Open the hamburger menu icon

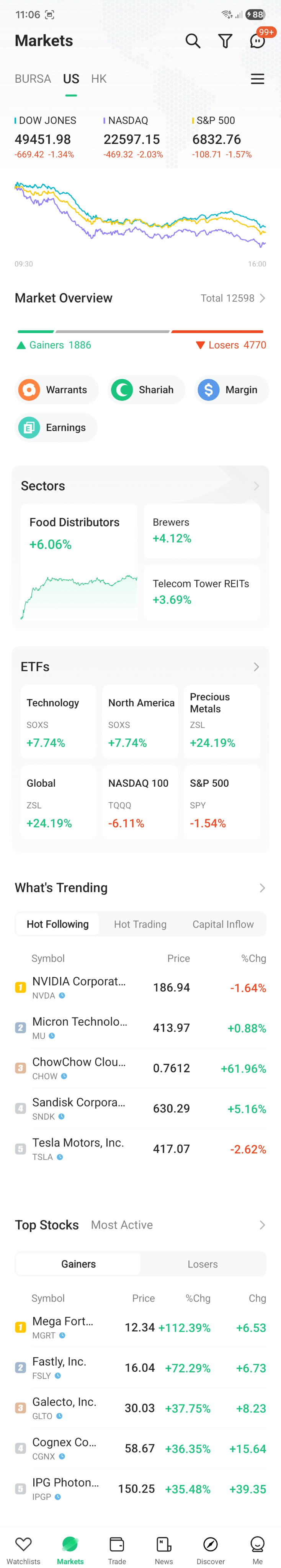257,78
